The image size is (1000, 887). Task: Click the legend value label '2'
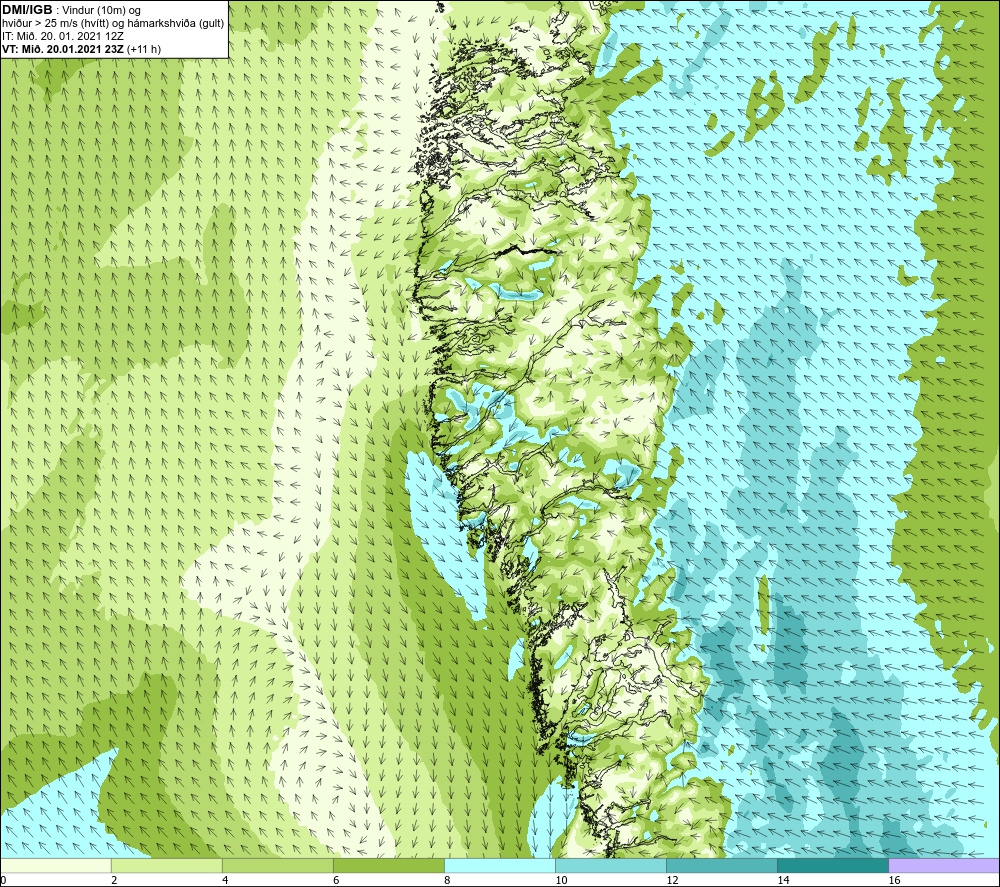coord(114,881)
